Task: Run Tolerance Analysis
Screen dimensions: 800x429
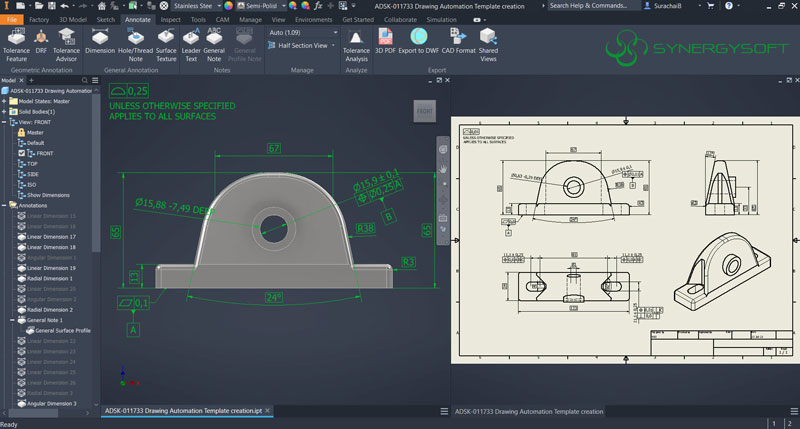Action: (356, 45)
